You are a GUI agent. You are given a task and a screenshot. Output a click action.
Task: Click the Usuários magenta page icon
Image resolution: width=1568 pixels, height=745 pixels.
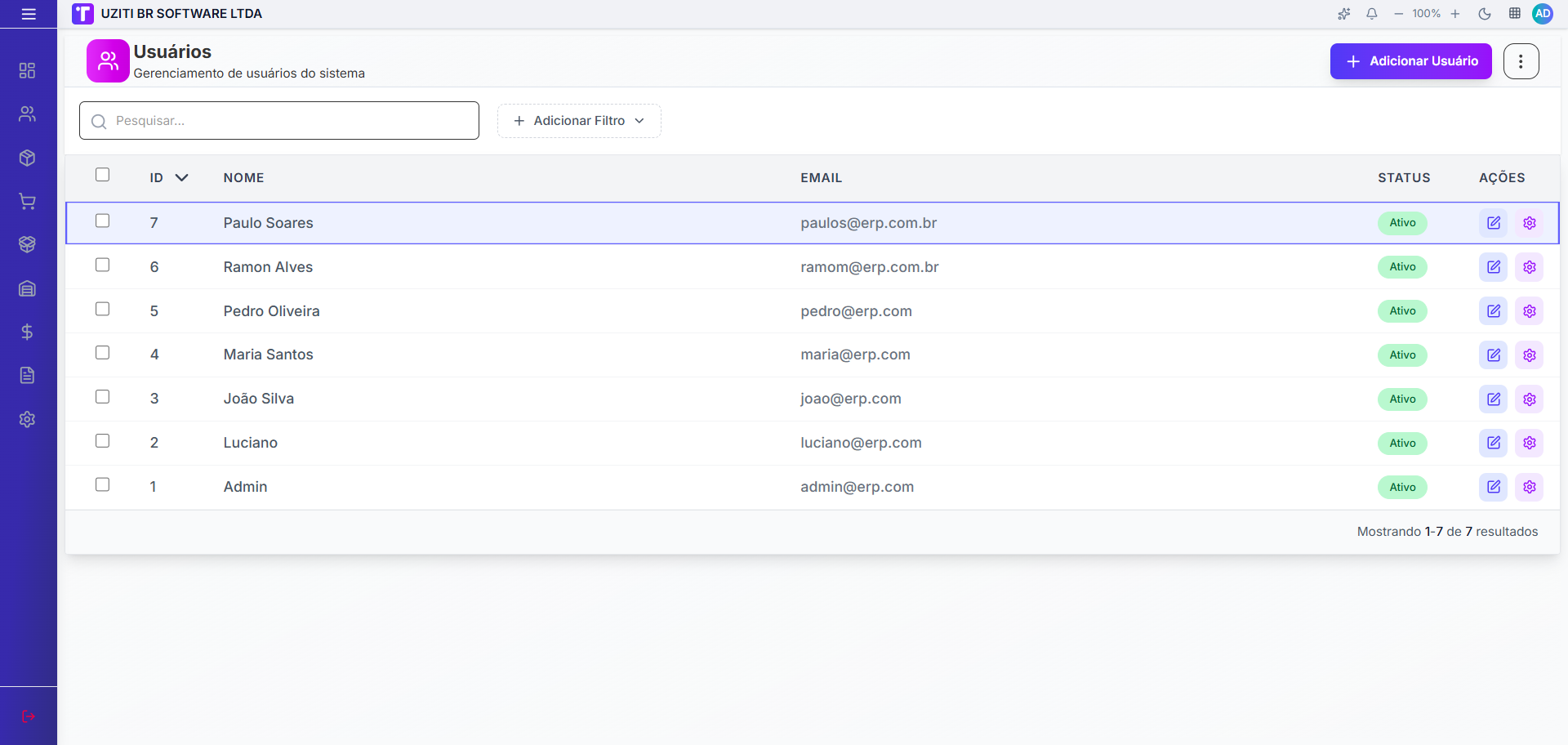coord(108,61)
